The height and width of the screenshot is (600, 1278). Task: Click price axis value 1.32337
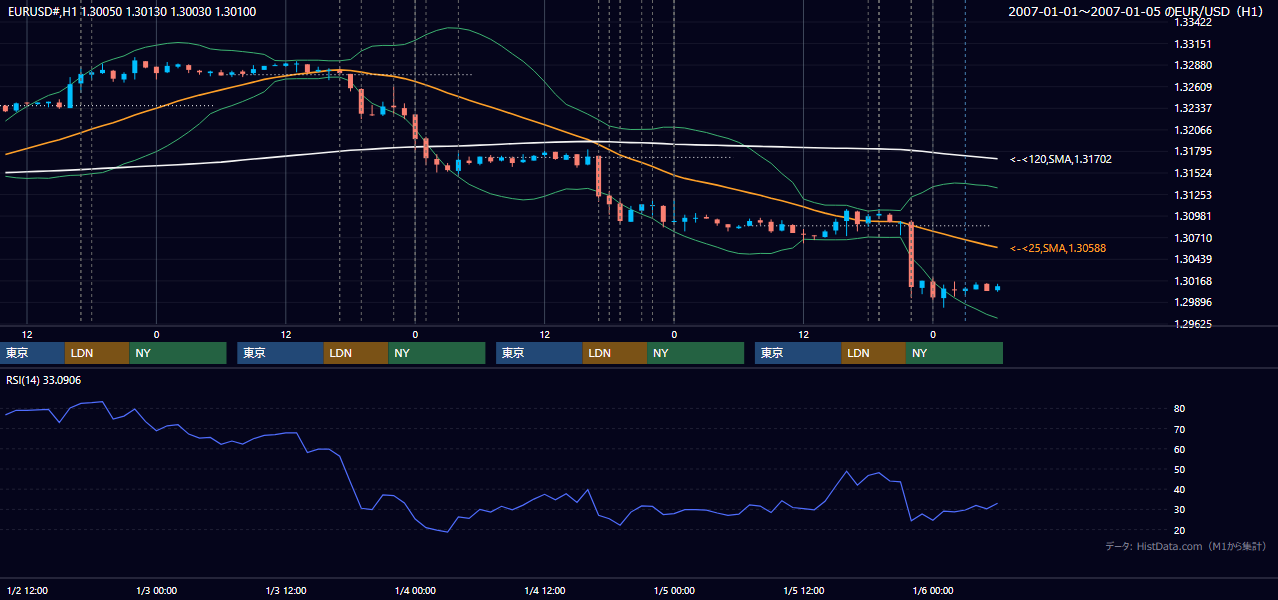click(1193, 108)
